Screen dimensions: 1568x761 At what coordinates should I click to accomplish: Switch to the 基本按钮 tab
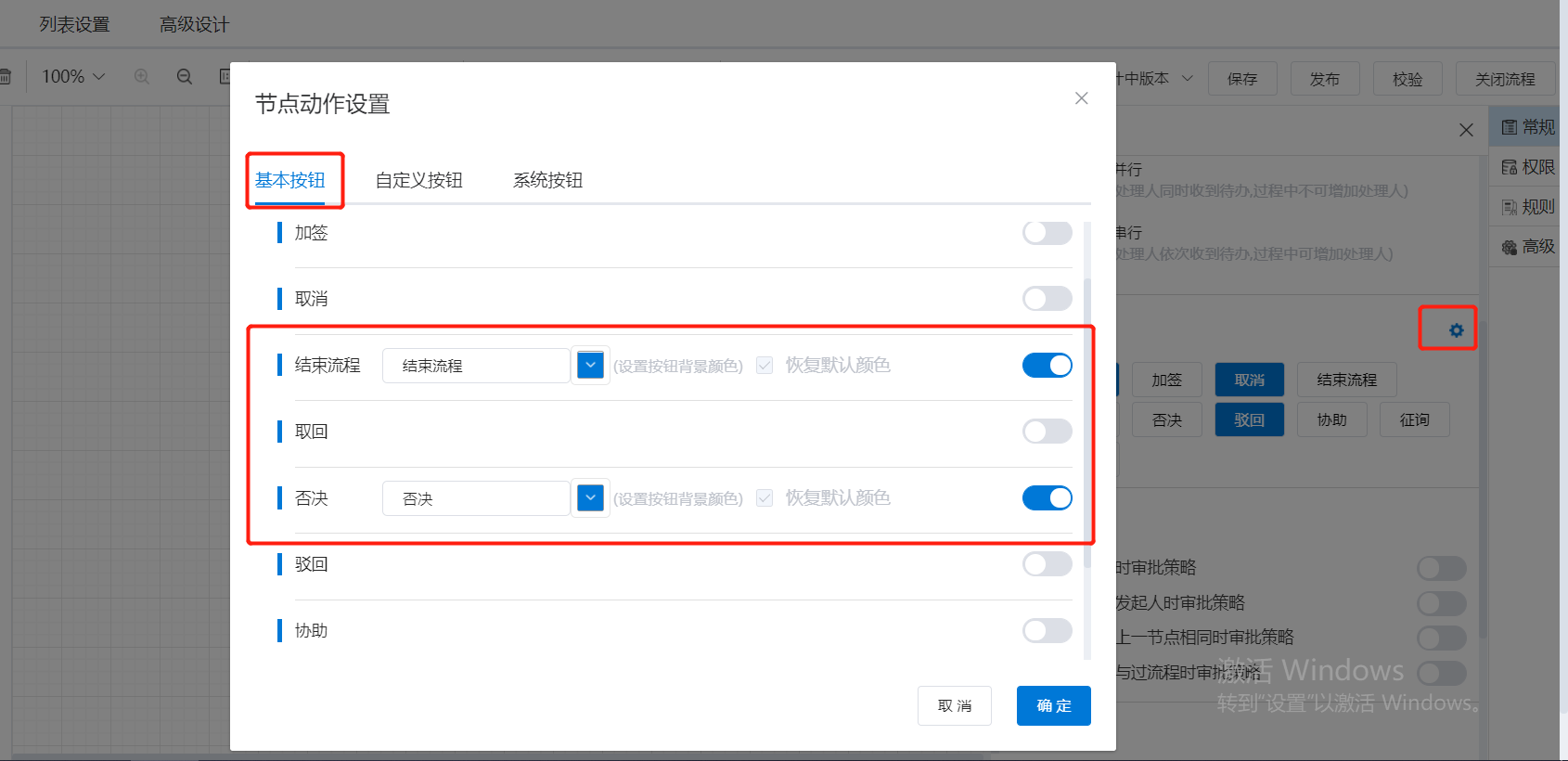click(290, 180)
